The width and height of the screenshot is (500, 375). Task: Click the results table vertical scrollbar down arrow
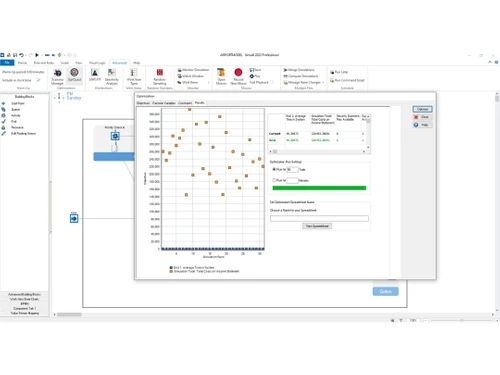(368, 147)
